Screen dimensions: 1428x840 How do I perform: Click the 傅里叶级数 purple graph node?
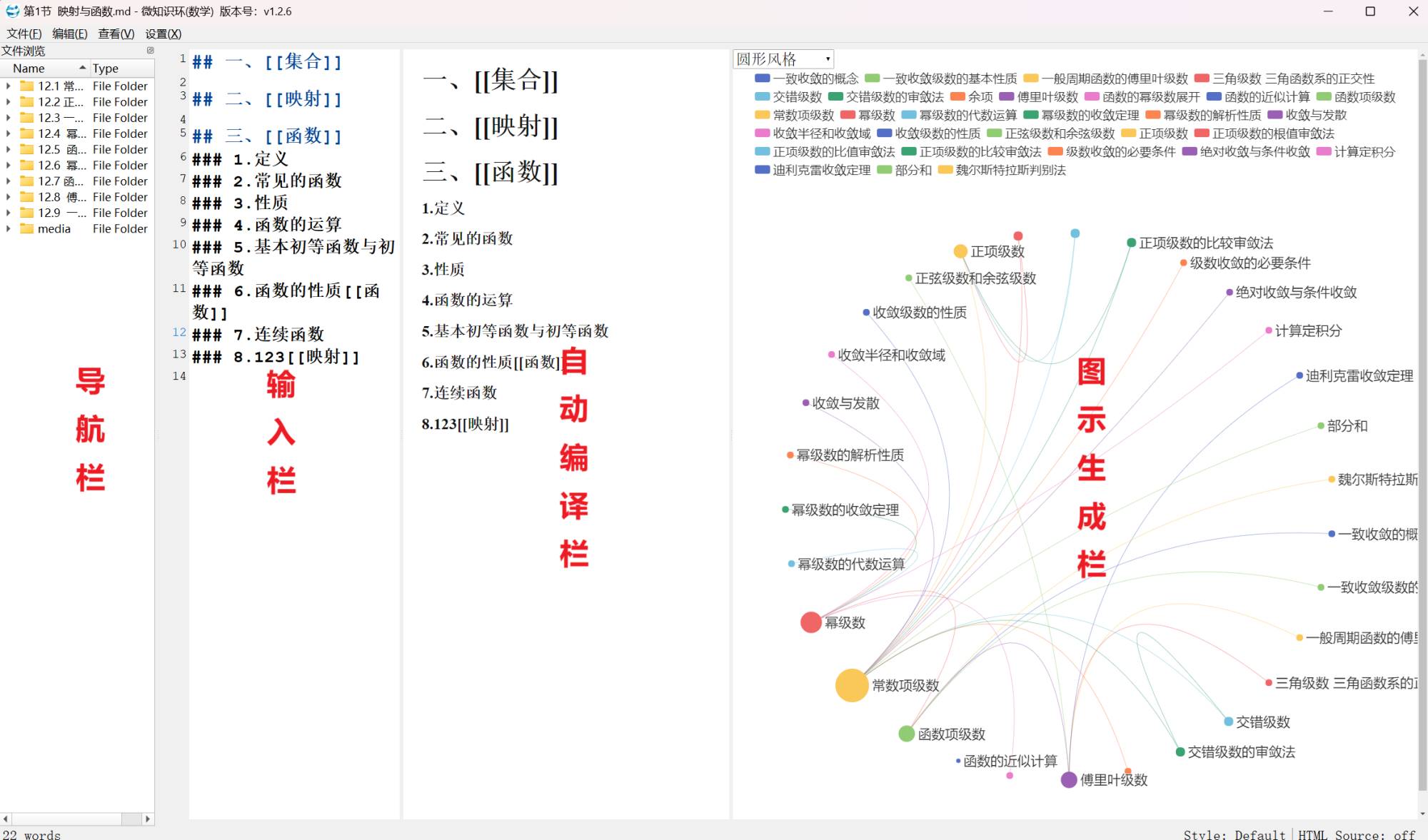[x=1068, y=780]
